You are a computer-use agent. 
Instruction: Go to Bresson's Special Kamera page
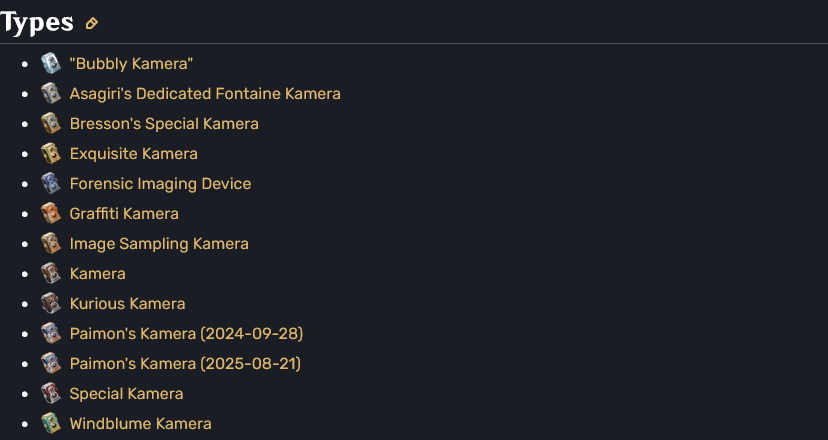click(x=164, y=124)
